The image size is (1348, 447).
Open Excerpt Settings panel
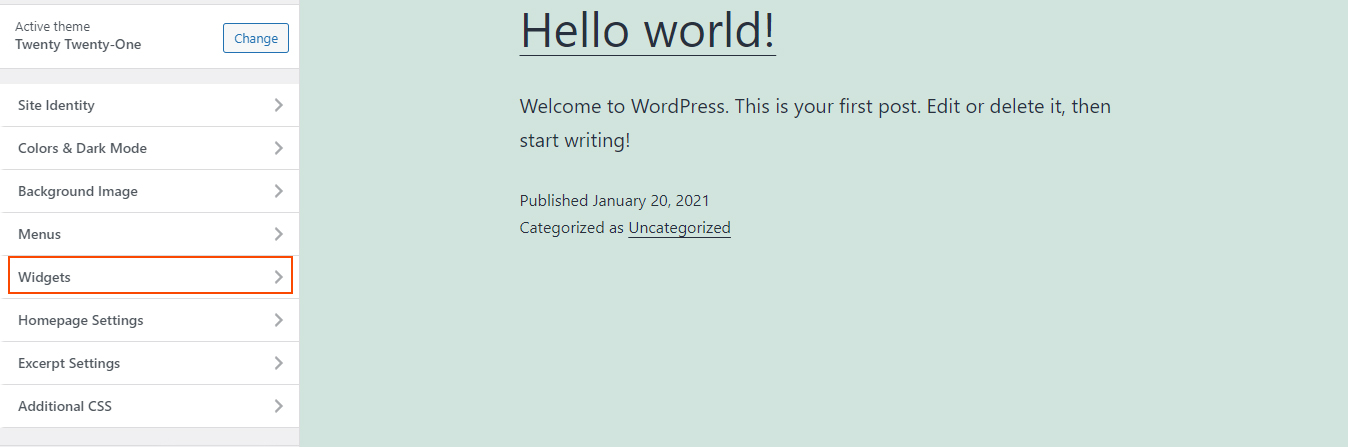(x=150, y=363)
